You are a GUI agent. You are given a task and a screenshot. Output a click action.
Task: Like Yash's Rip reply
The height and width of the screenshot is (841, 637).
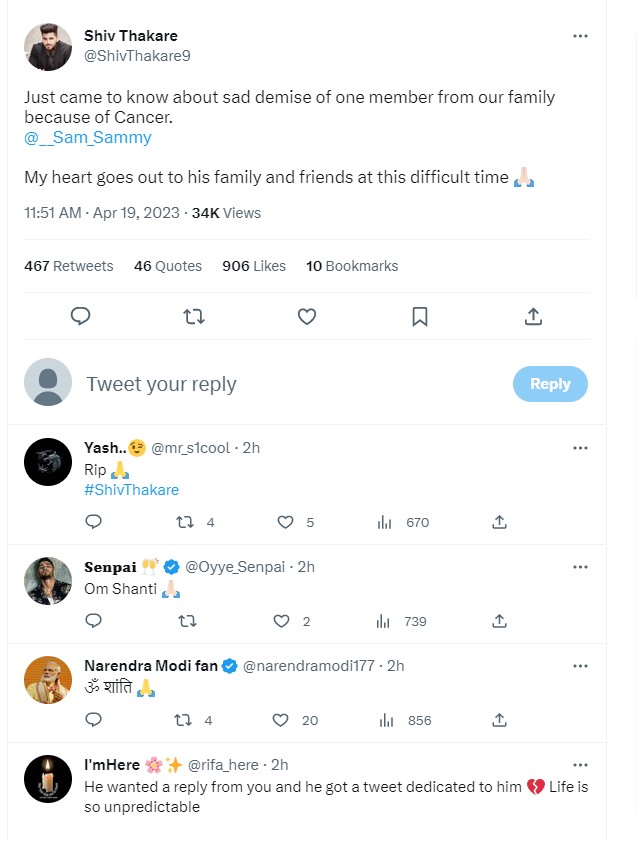point(285,522)
